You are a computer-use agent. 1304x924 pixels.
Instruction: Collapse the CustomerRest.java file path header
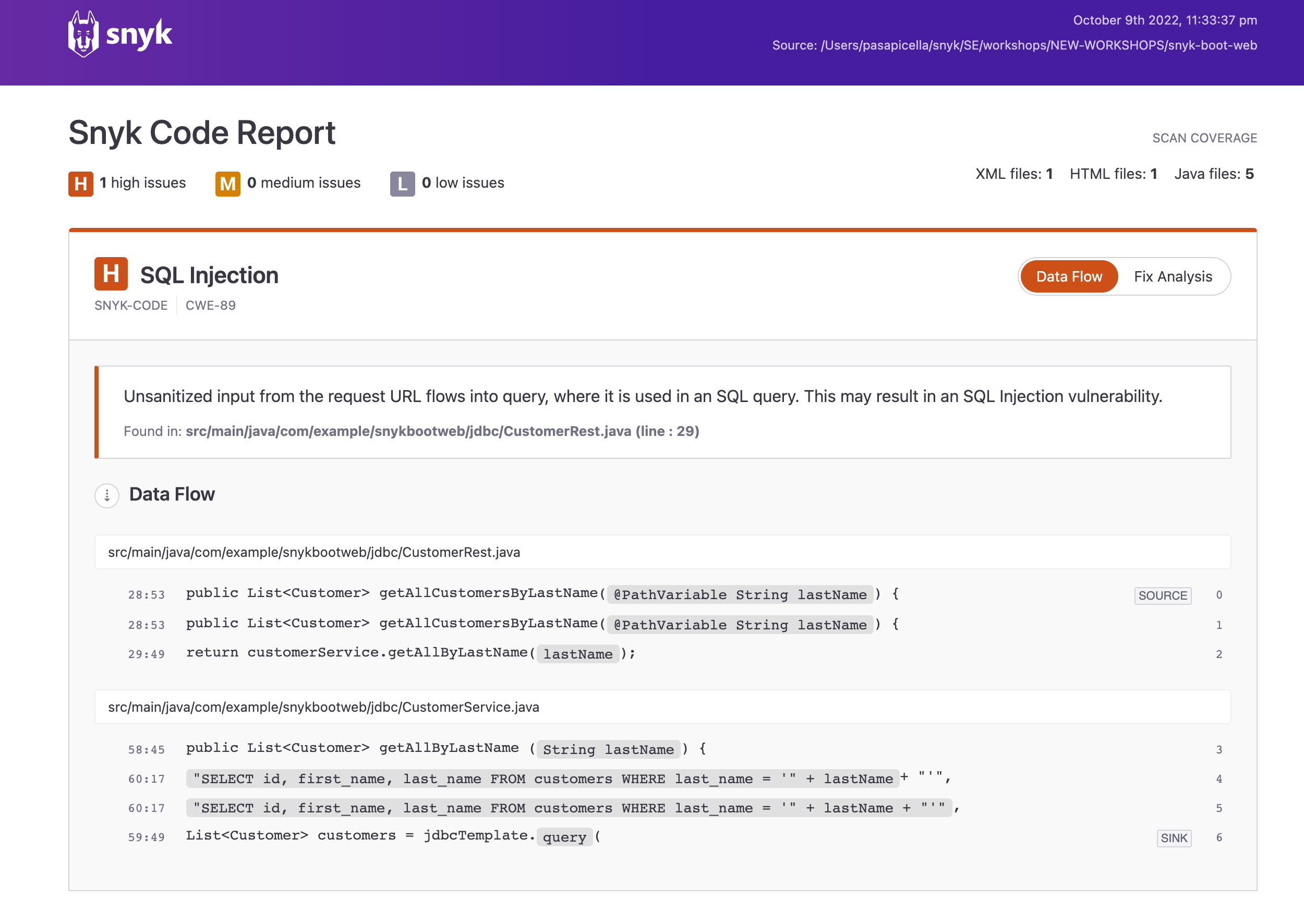click(x=313, y=552)
